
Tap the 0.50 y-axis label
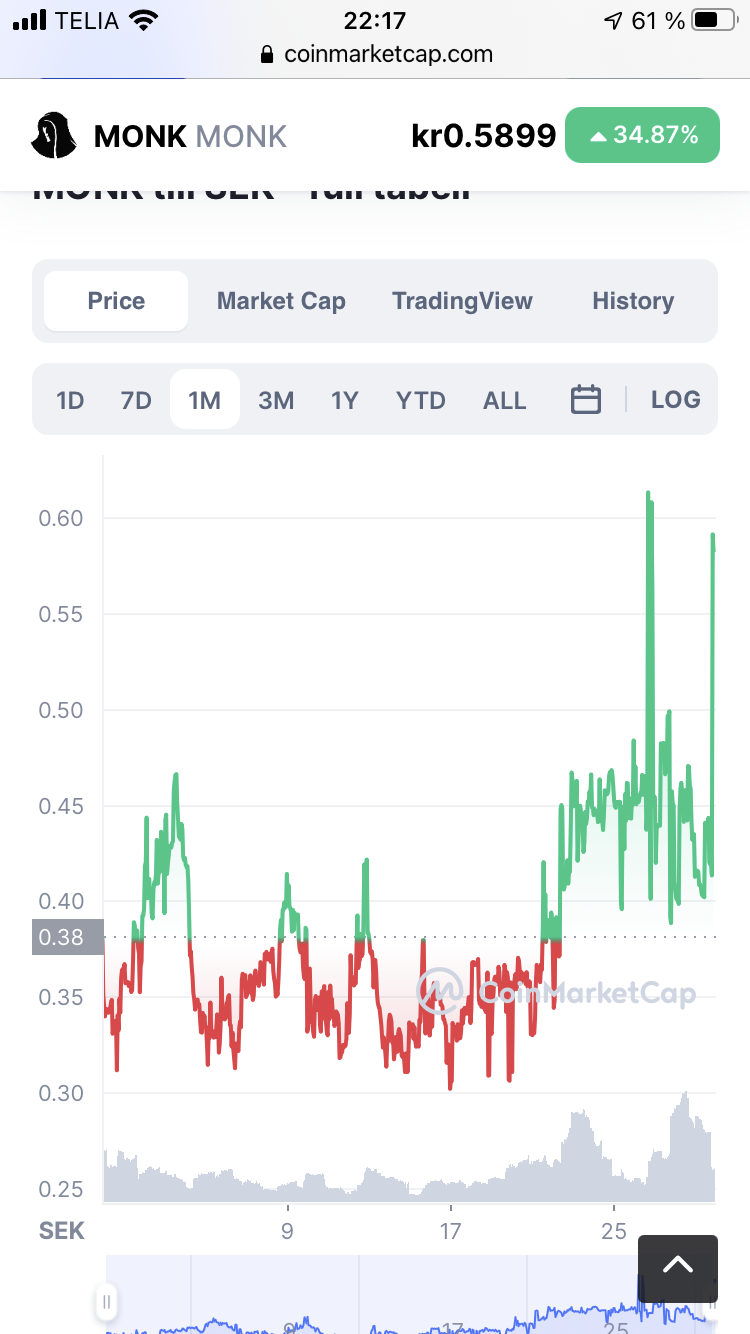[x=60, y=710]
